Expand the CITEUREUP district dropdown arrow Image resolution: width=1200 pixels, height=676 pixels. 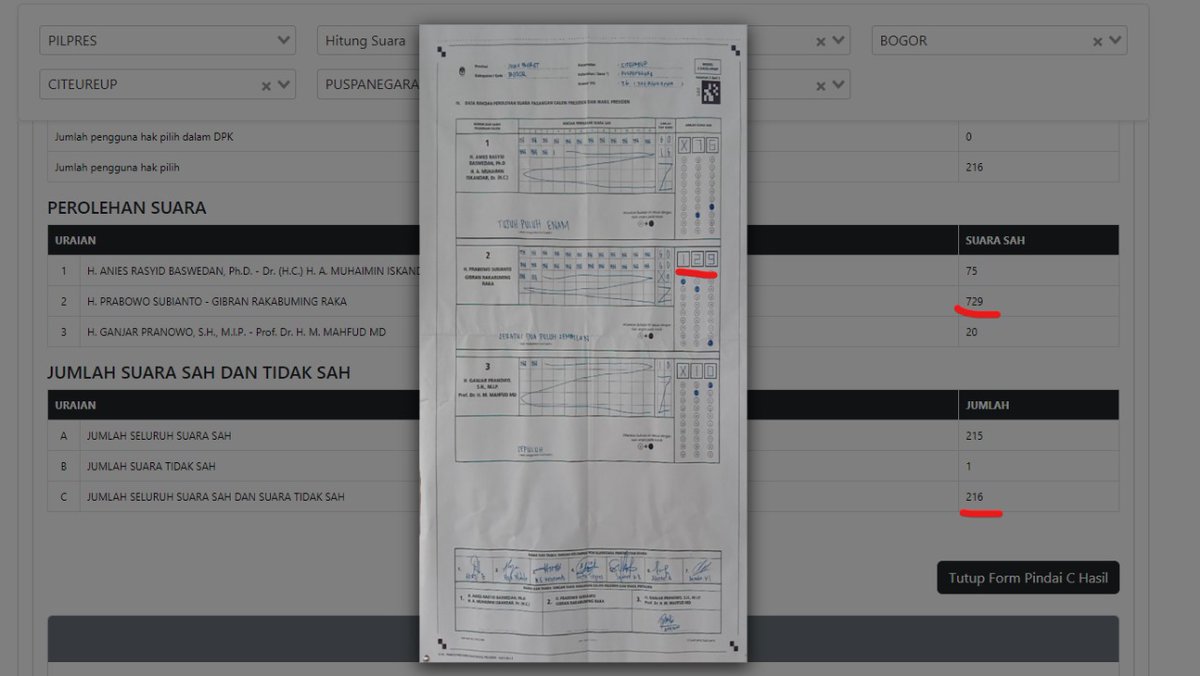pos(284,85)
